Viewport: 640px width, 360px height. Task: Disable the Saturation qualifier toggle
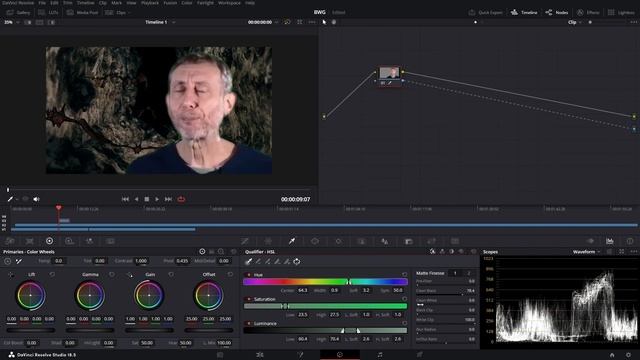coord(249,299)
